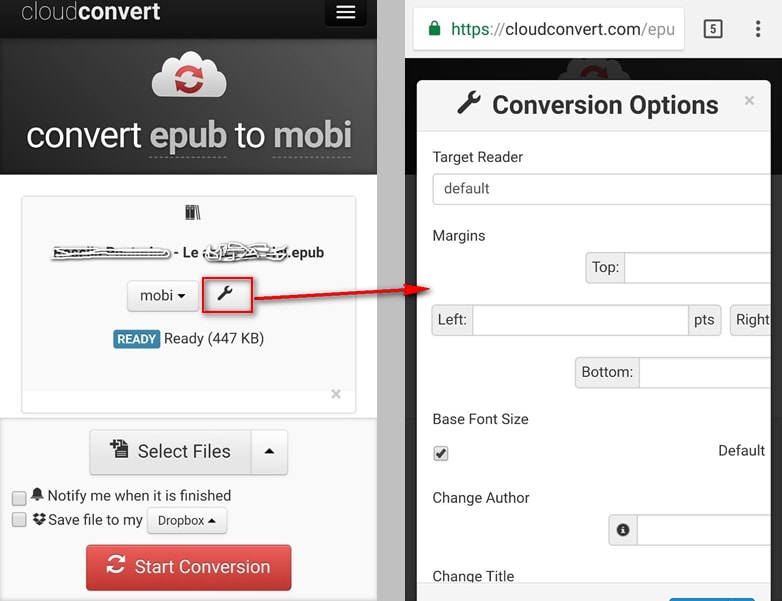Click the Dropbox logo icon beside Save file

(x=39, y=519)
